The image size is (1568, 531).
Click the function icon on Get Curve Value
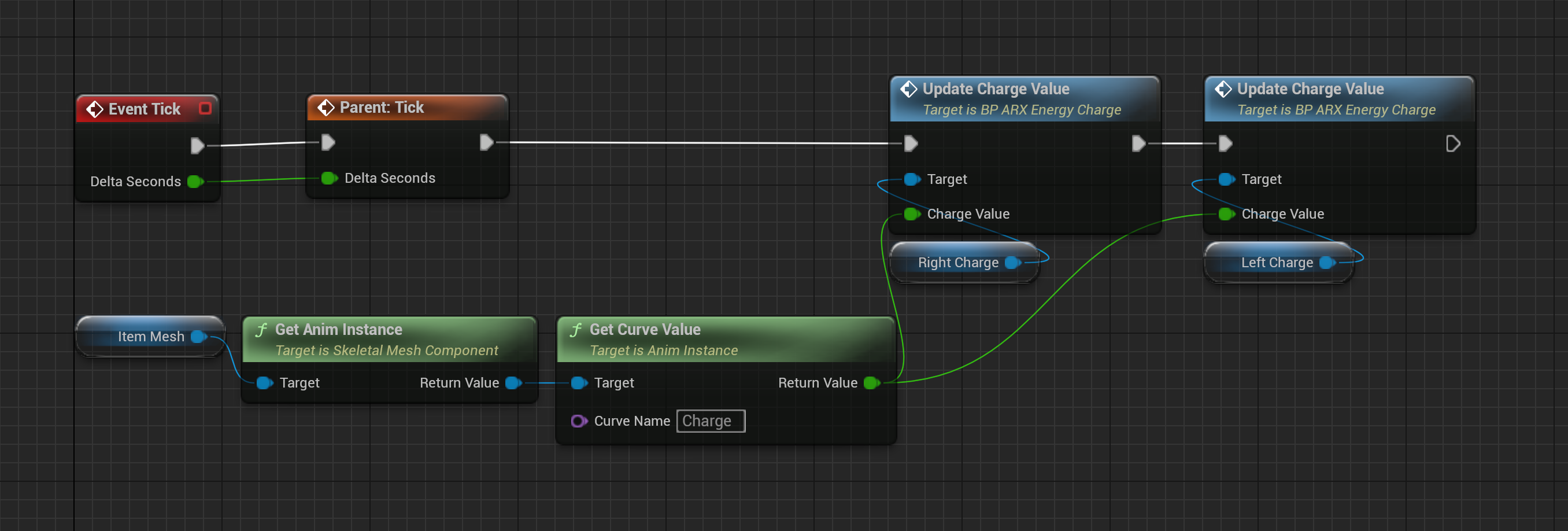click(576, 330)
